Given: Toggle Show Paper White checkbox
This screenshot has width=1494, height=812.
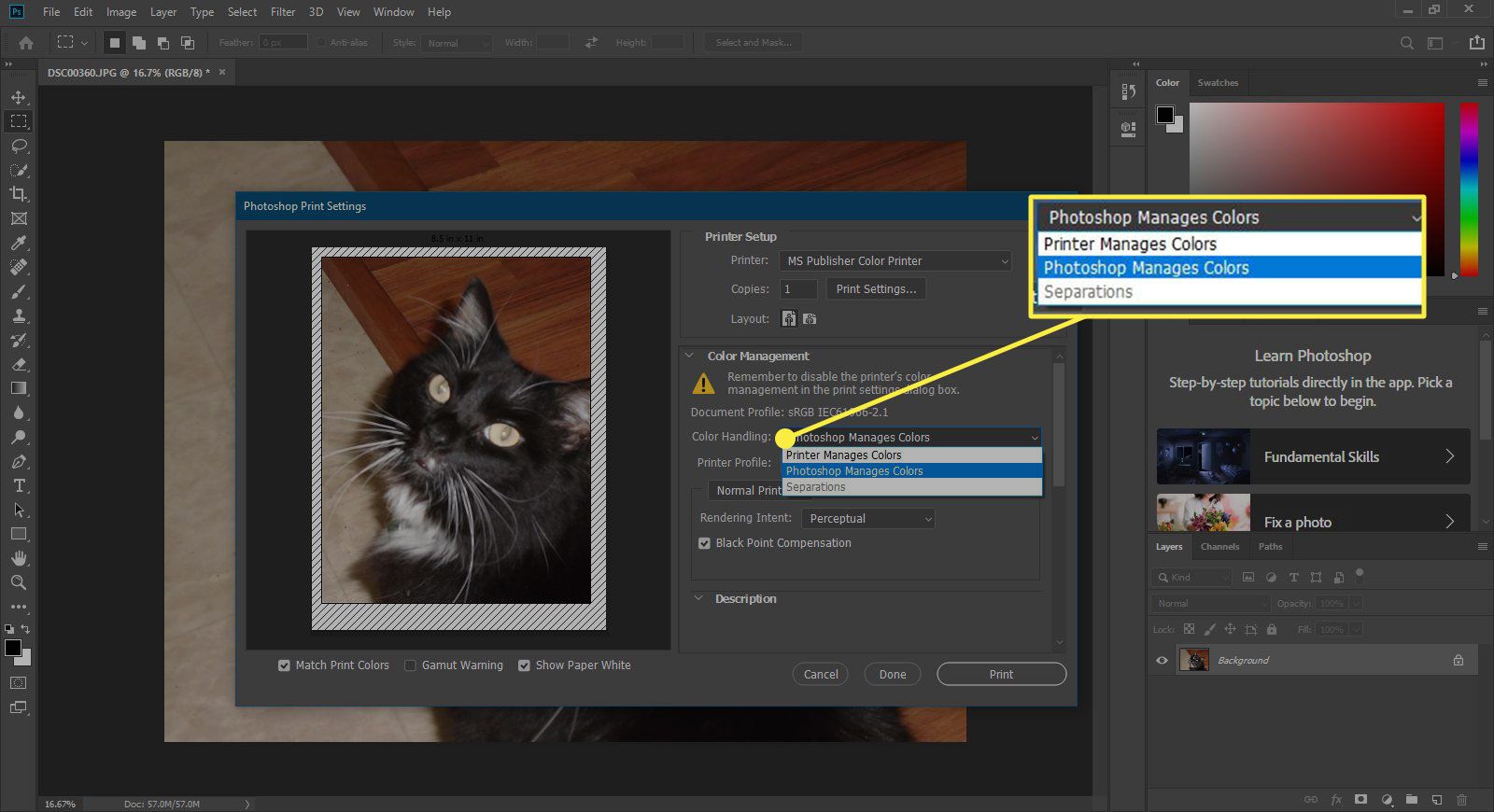Looking at the screenshot, I should (524, 665).
